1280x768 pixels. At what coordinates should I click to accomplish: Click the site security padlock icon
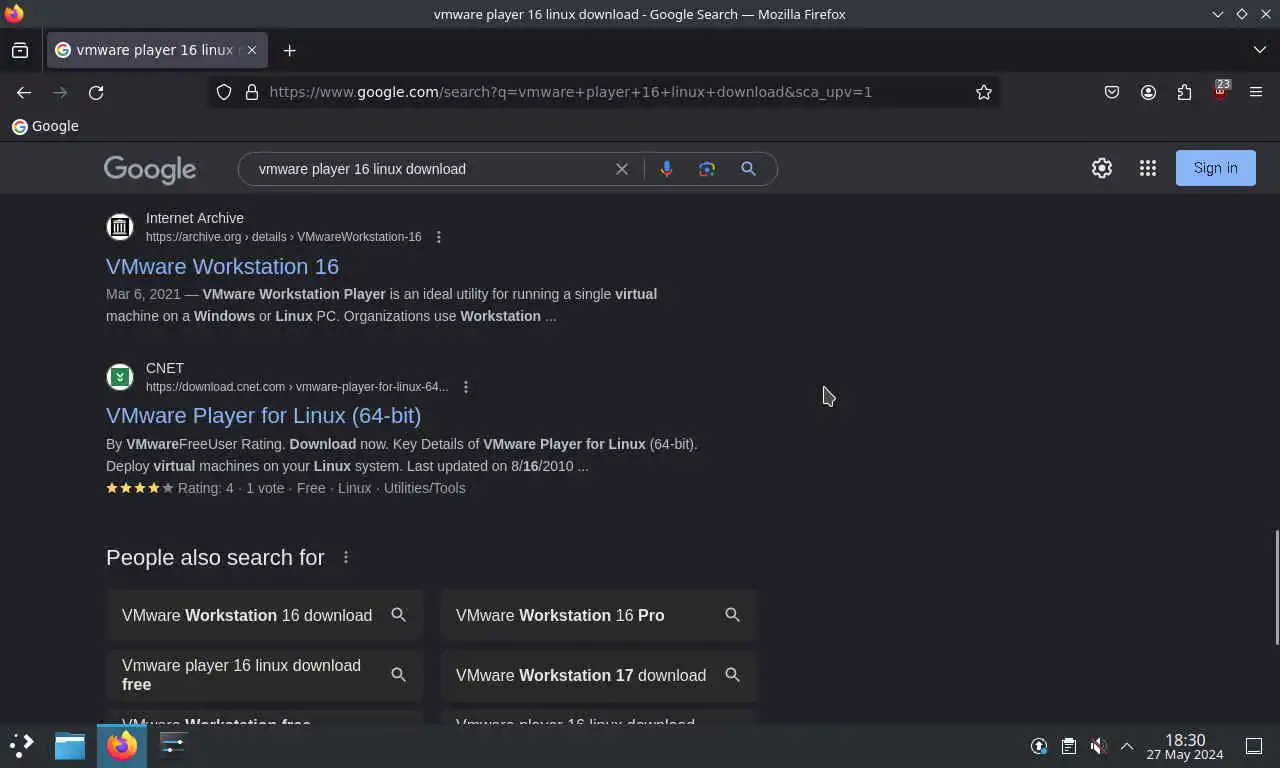tap(252, 92)
